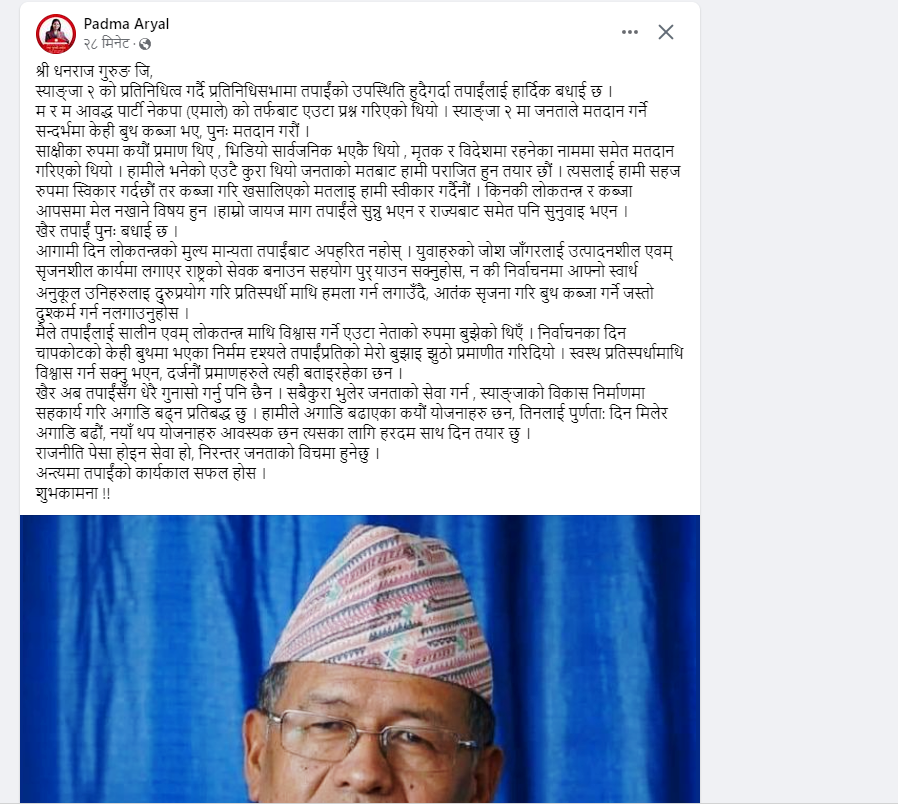The height and width of the screenshot is (809, 898).
Task: Close the post with the X icon
Action: click(665, 32)
